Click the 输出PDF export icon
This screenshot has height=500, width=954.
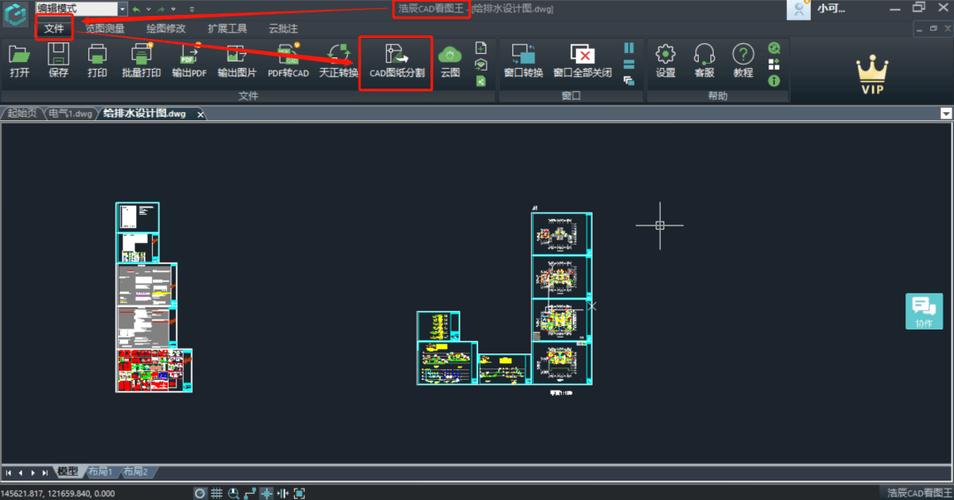(189, 59)
